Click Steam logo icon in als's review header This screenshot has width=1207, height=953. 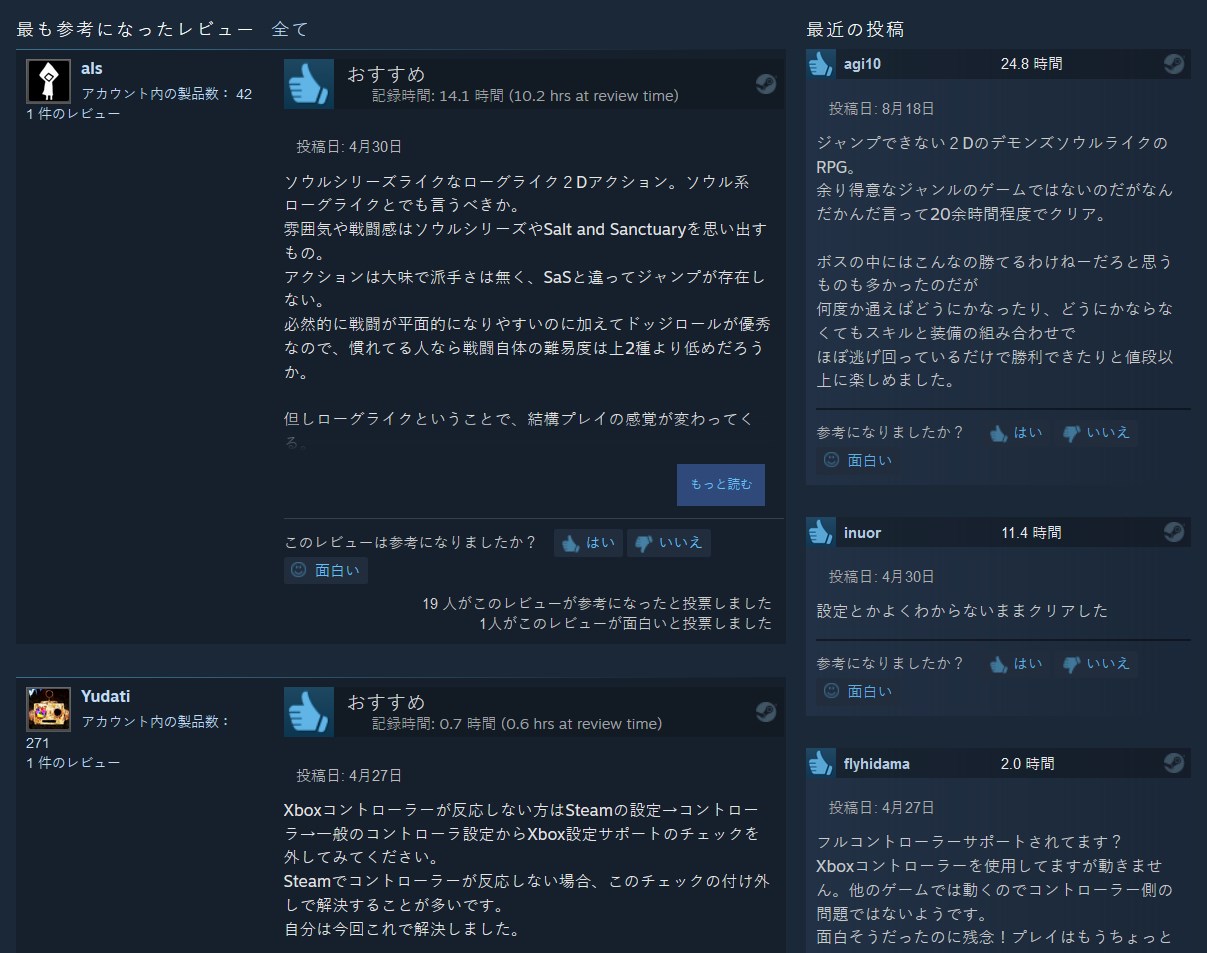tap(766, 84)
